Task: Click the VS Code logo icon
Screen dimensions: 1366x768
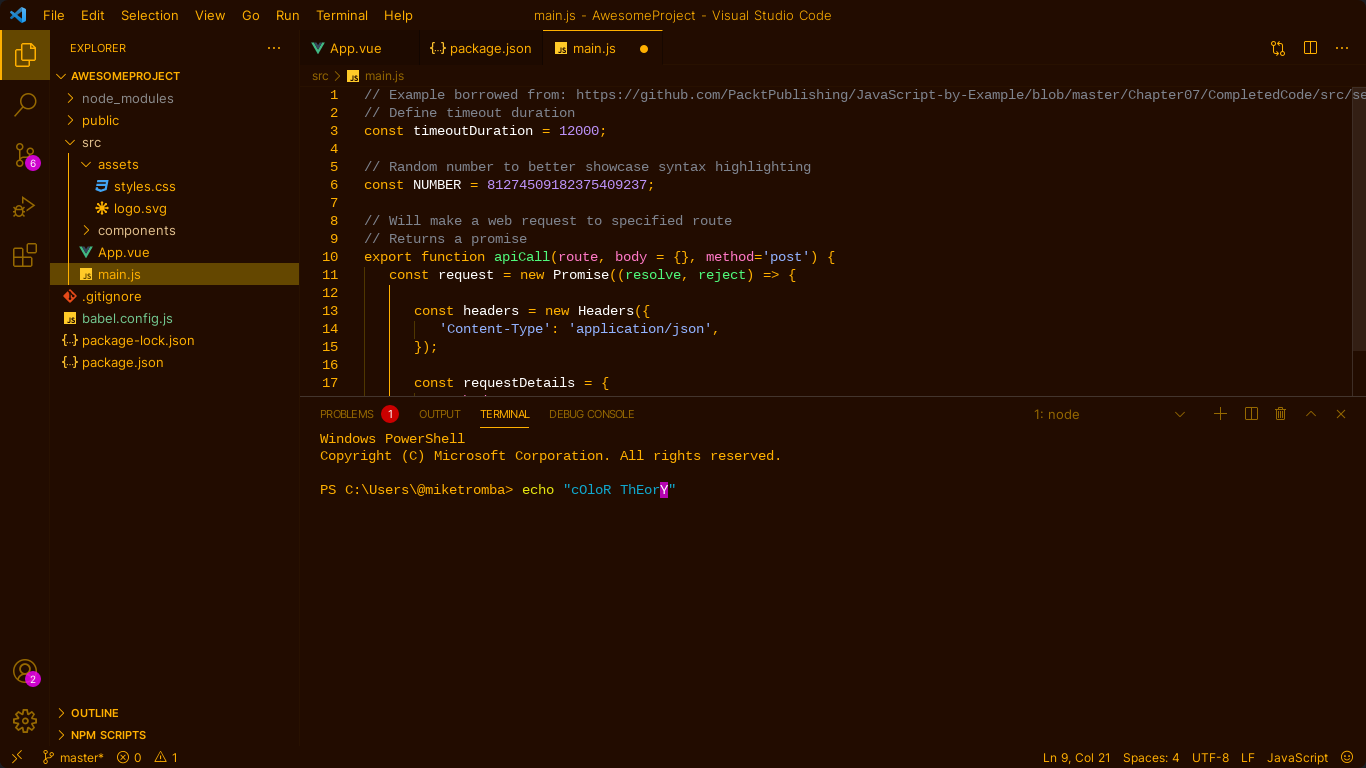Action: click(17, 15)
